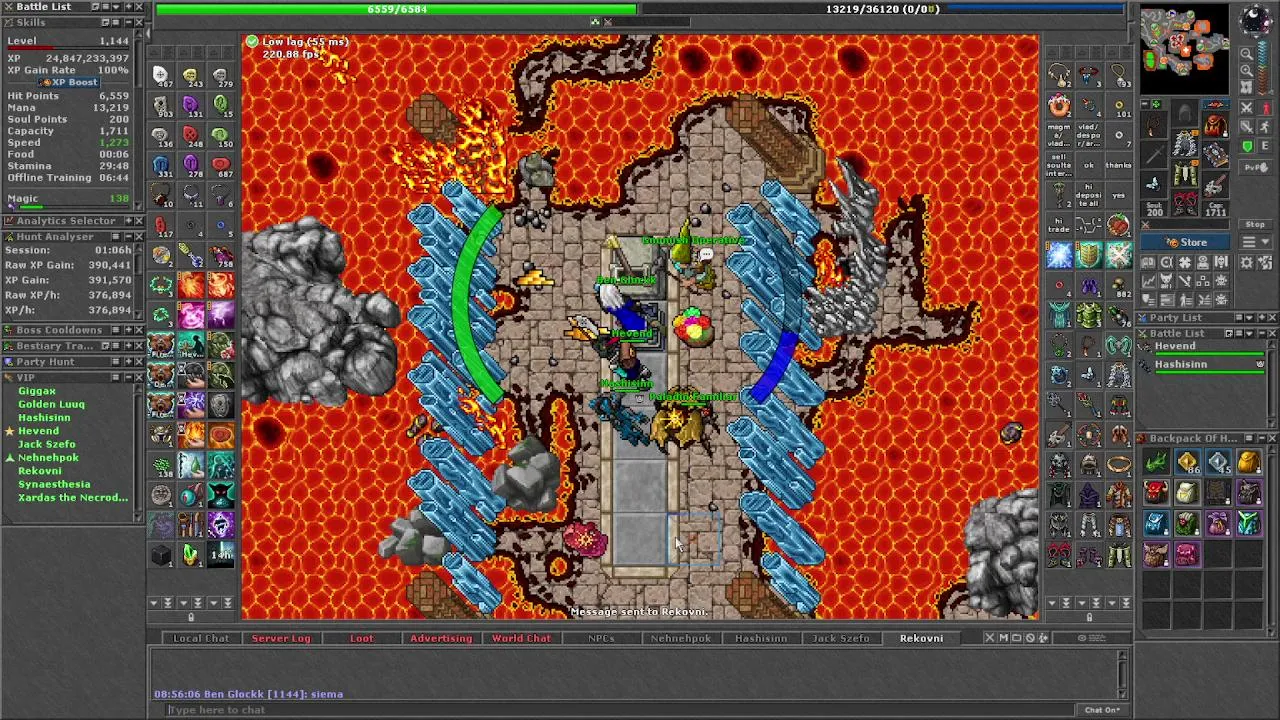Click the Backpack Of H... container header
Screen dimensions: 1280x720
click(x=1207, y=438)
